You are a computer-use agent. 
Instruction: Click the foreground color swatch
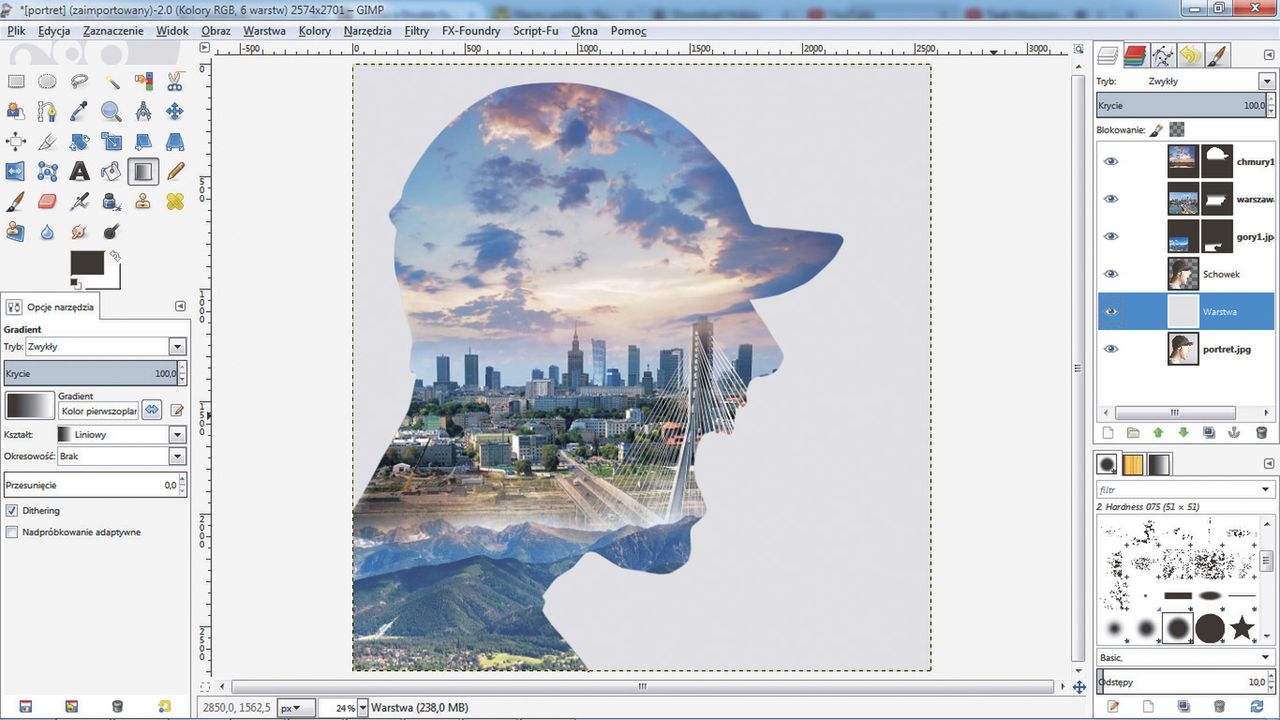87,263
